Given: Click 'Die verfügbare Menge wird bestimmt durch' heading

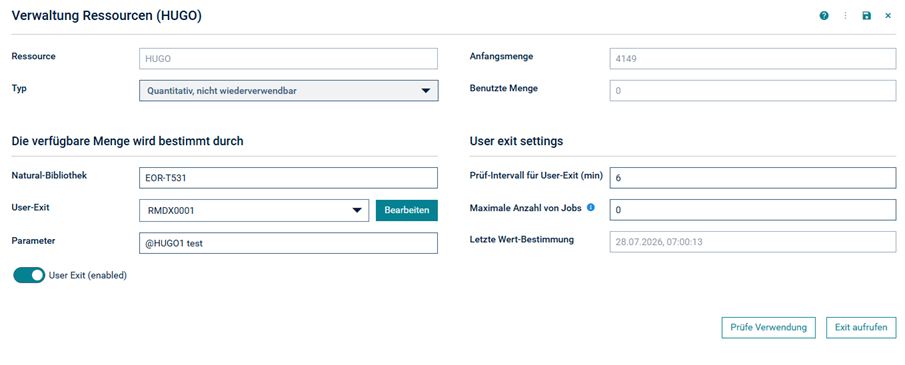Looking at the screenshot, I should [128, 141].
